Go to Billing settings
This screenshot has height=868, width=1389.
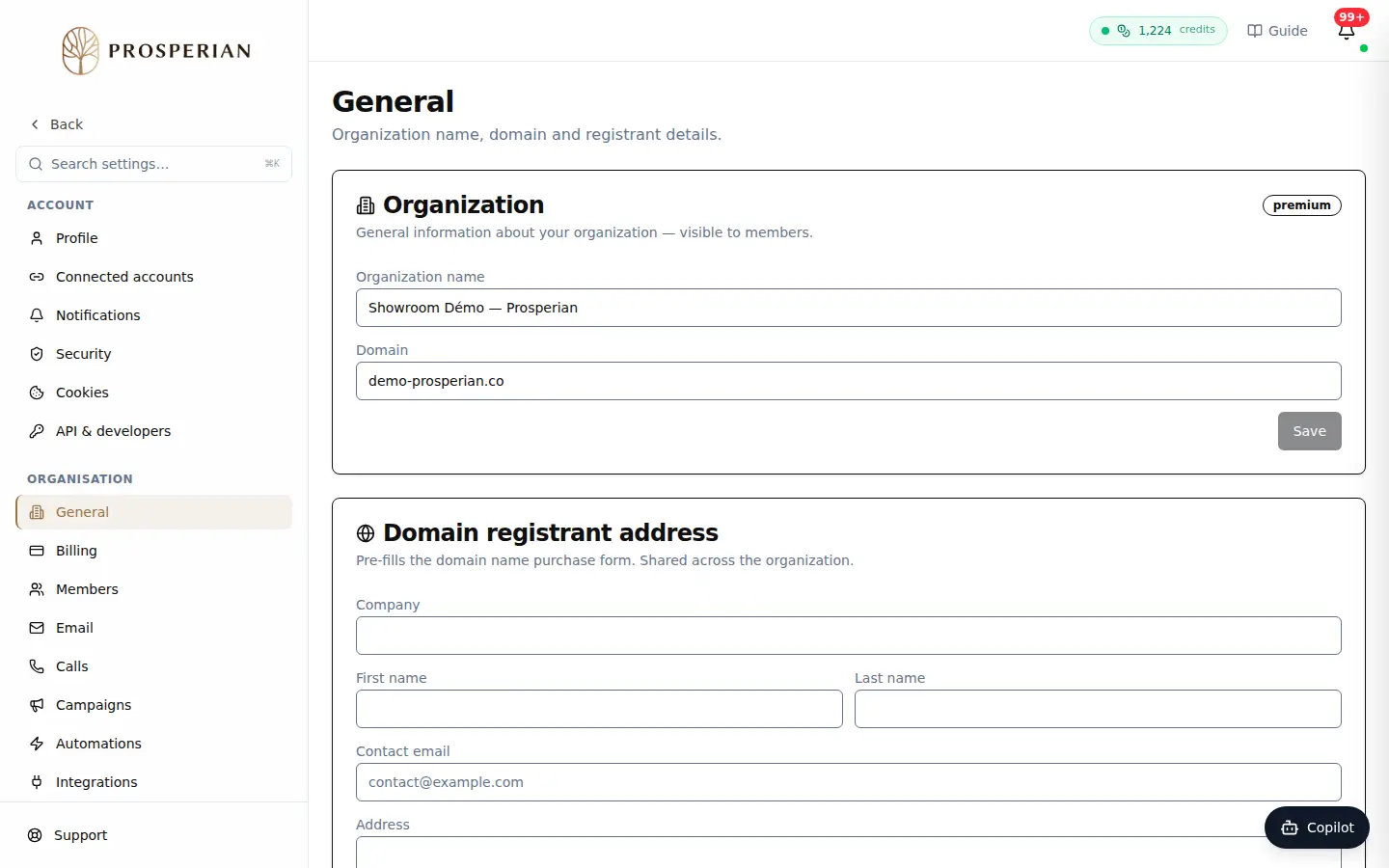(154, 551)
